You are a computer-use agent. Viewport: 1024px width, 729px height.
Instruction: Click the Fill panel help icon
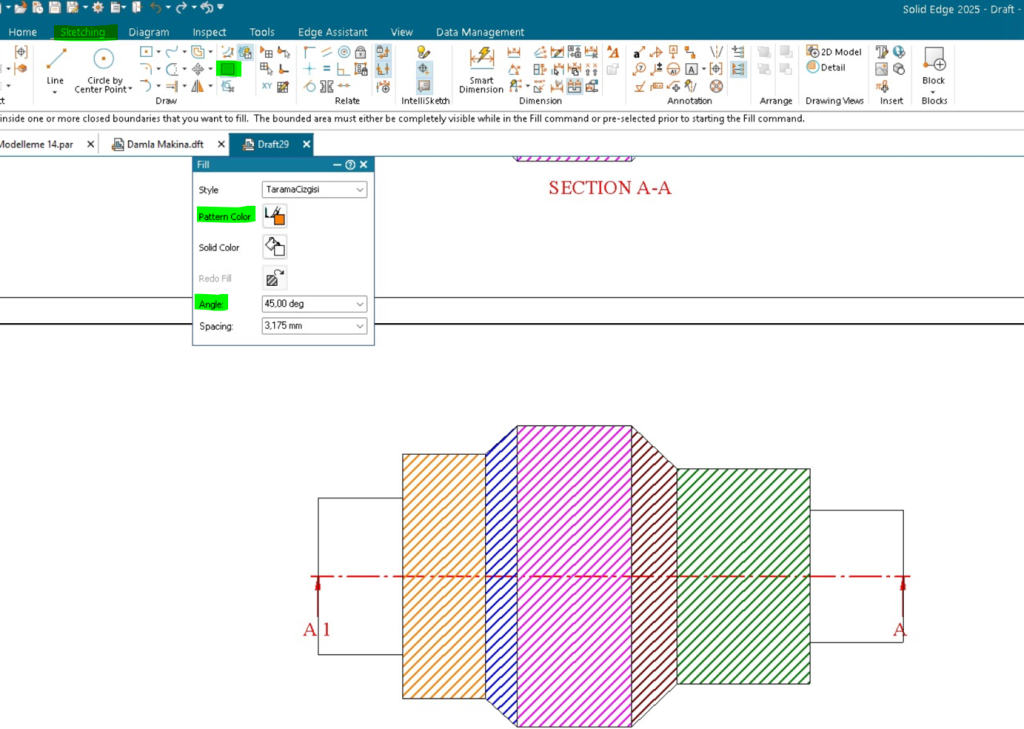coord(350,165)
